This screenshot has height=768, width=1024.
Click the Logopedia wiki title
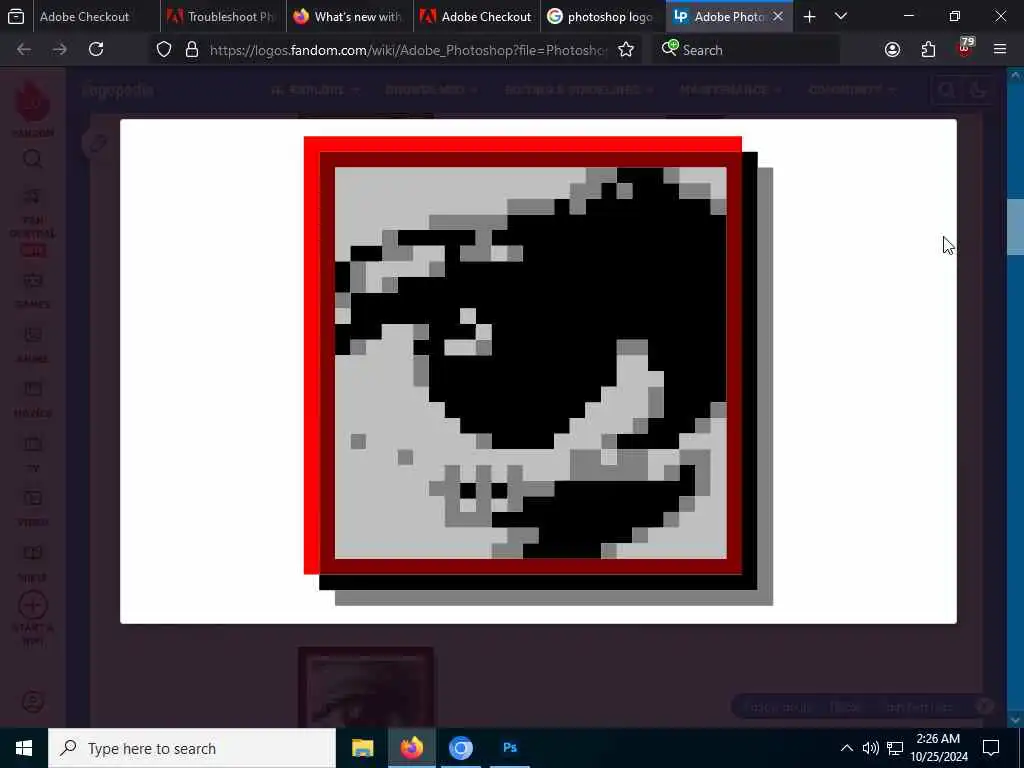118,90
